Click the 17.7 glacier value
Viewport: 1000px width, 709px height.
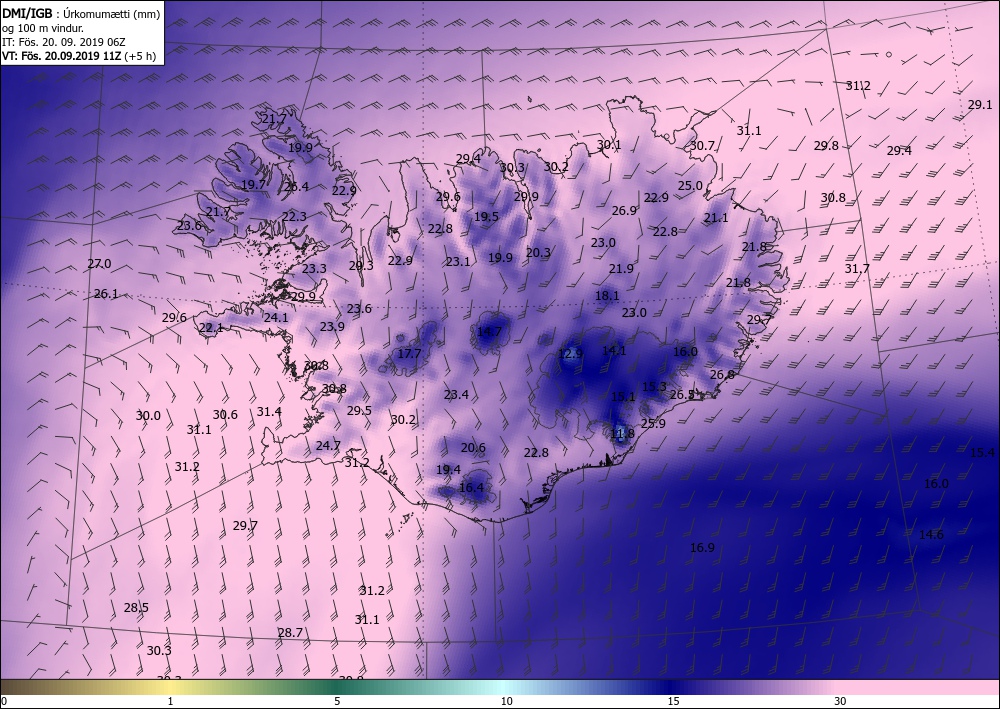[x=409, y=354]
